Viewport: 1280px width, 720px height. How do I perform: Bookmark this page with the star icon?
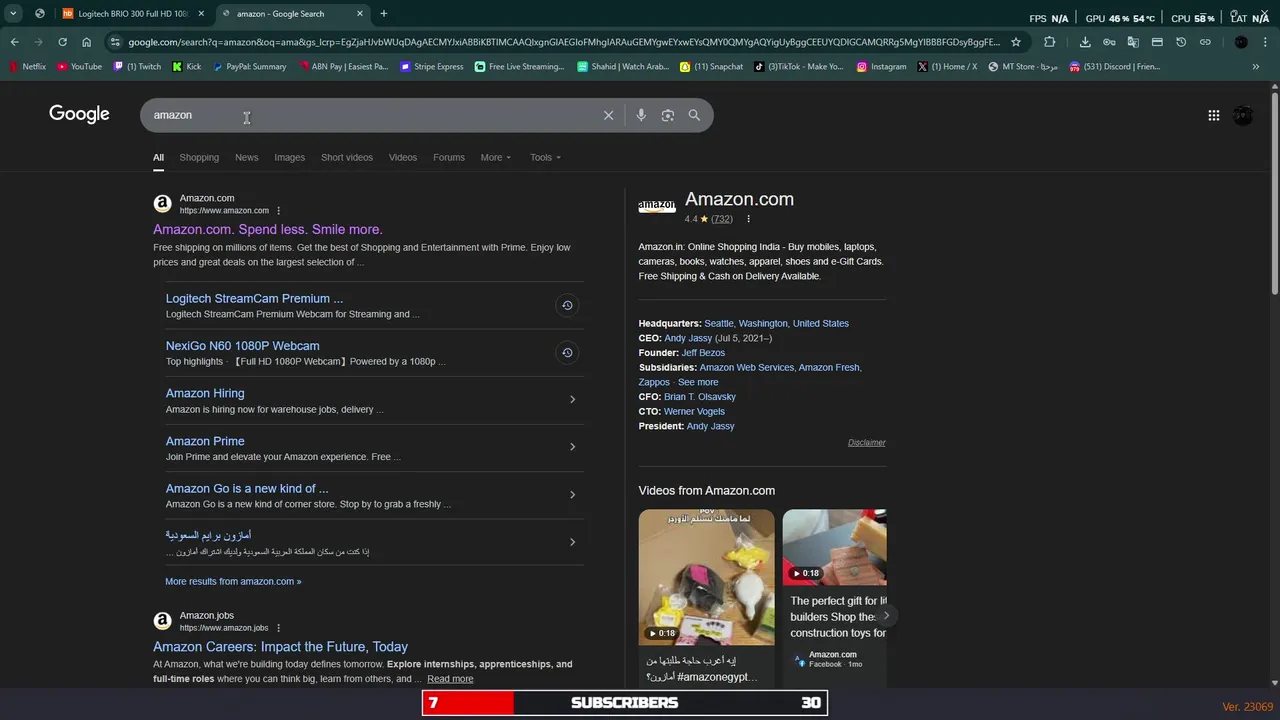pyautogui.click(x=1016, y=42)
